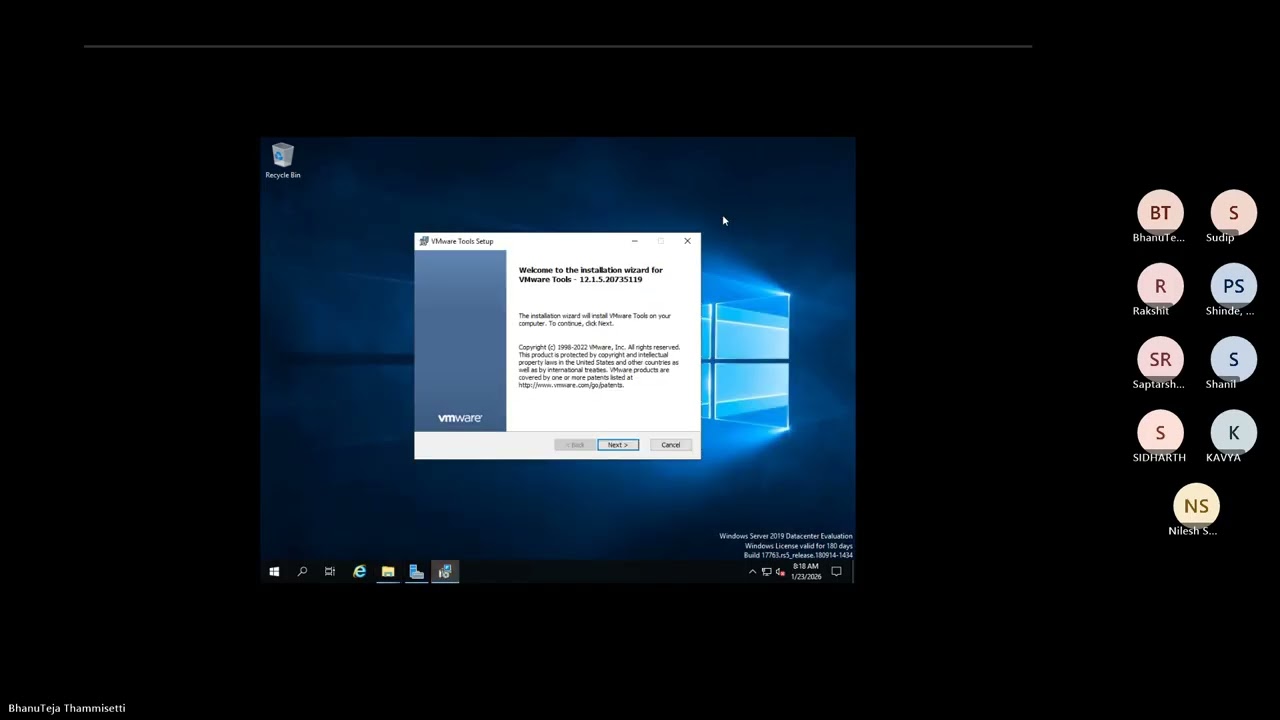The height and width of the screenshot is (720, 1280).
Task: Open File Explorer from the taskbar
Action: point(388,572)
